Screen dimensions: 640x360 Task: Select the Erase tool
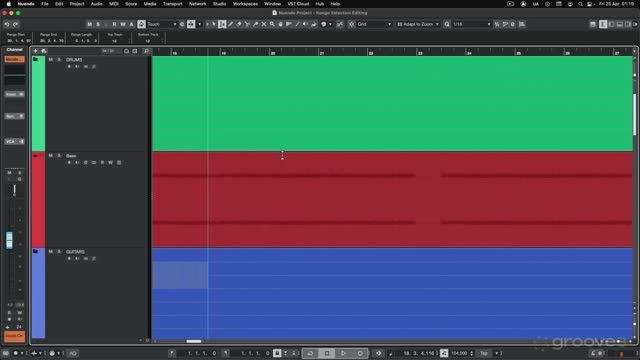pos(239,24)
